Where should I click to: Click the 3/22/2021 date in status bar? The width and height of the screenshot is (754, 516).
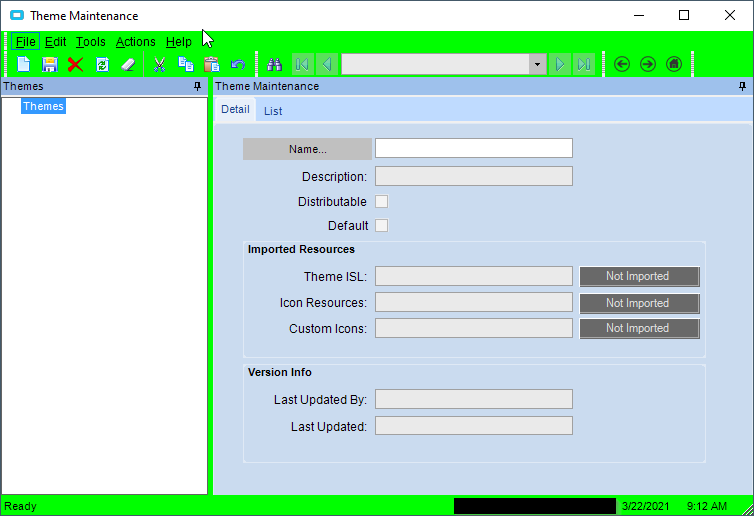click(x=645, y=506)
